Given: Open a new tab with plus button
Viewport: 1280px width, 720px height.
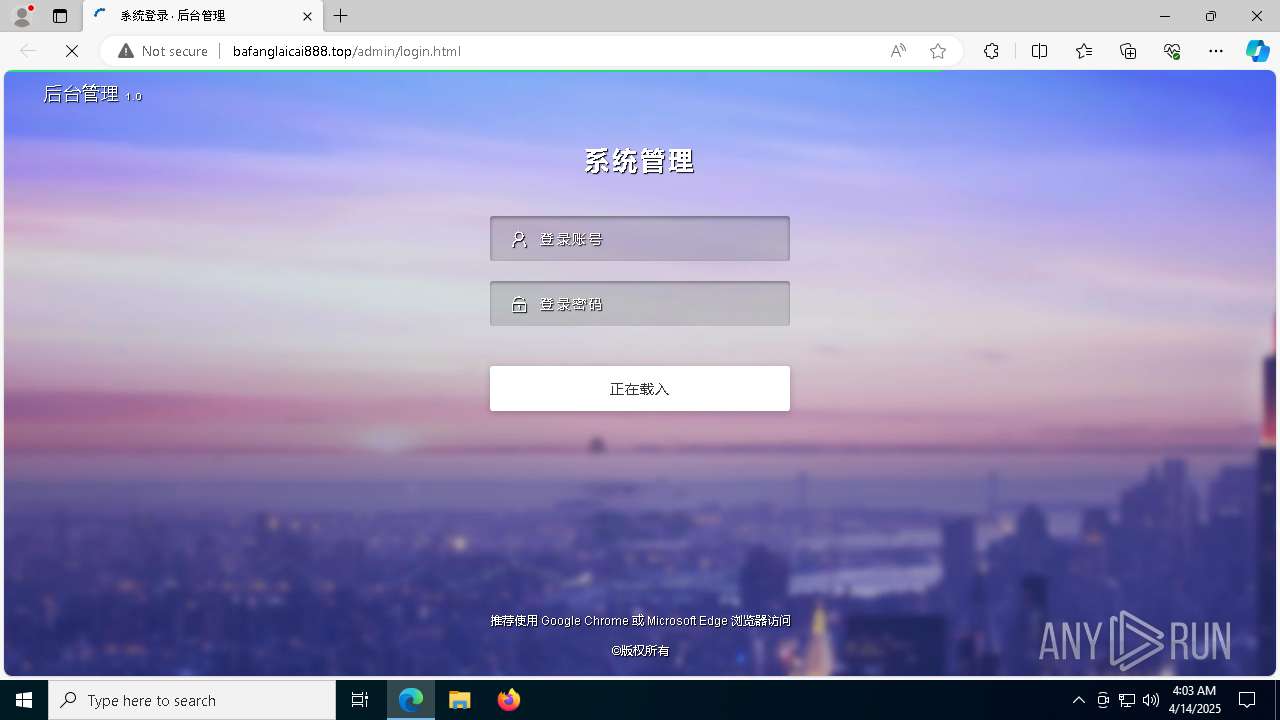Looking at the screenshot, I should pos(341,16).
